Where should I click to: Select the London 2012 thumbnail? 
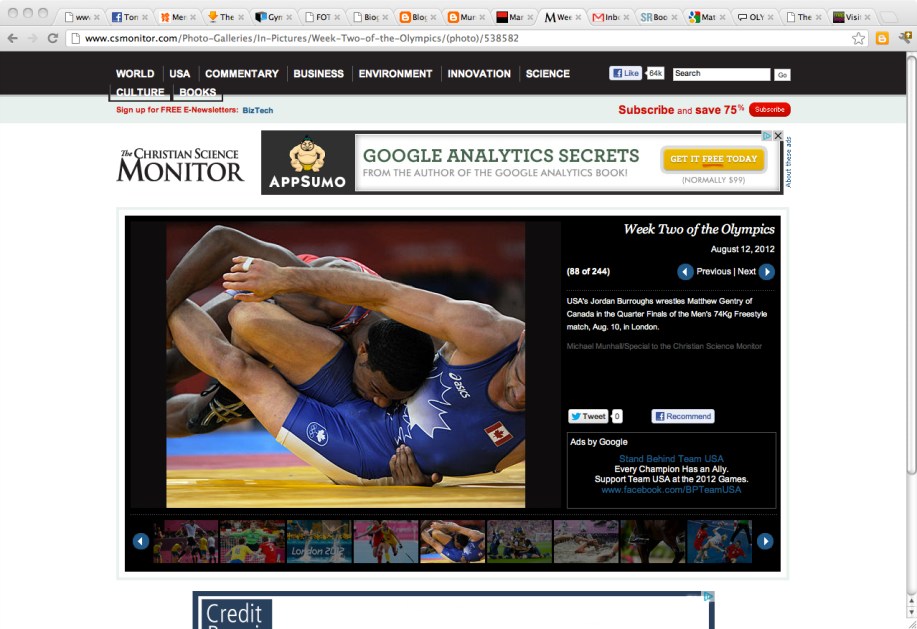pyautogui.click(x=319, y=541)
